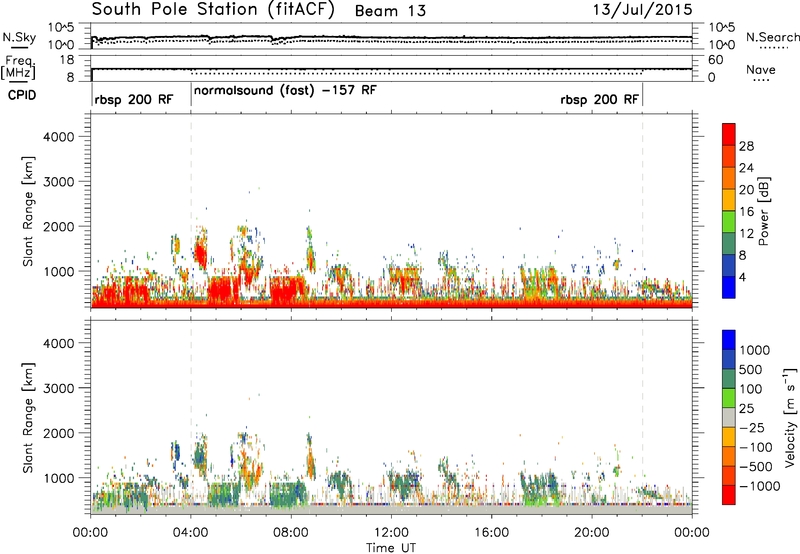Click the '4' power colorbar label
The width and height of the screenshot is (800, 554).
743,278
